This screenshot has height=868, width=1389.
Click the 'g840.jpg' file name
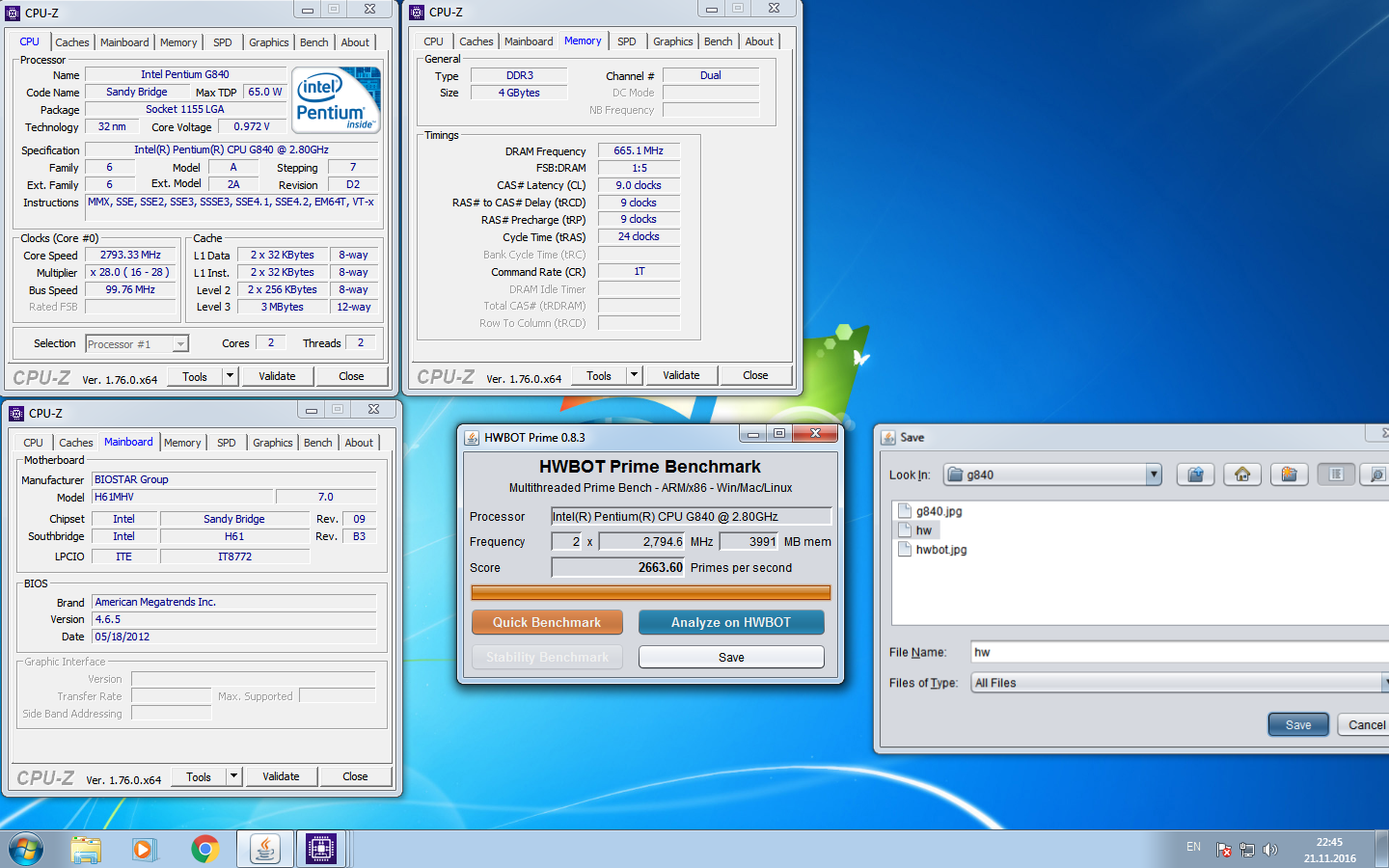pyautogui.click(x=939, y=511)
